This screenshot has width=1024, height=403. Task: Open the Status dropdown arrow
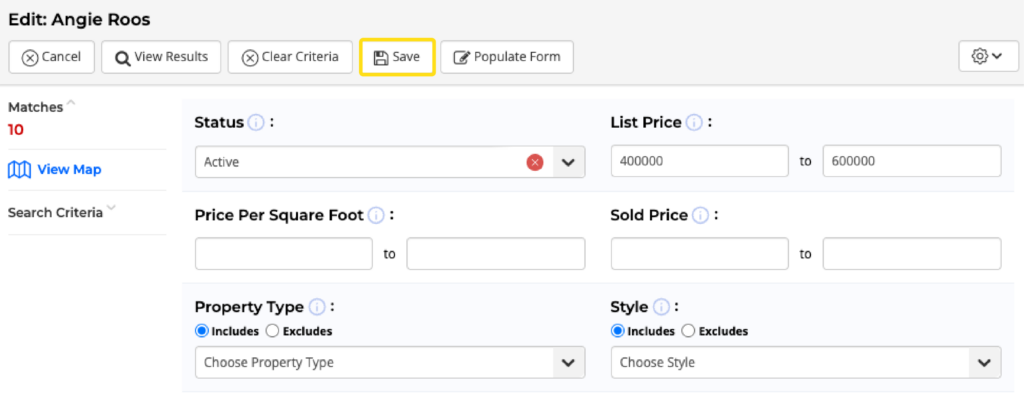569,162
